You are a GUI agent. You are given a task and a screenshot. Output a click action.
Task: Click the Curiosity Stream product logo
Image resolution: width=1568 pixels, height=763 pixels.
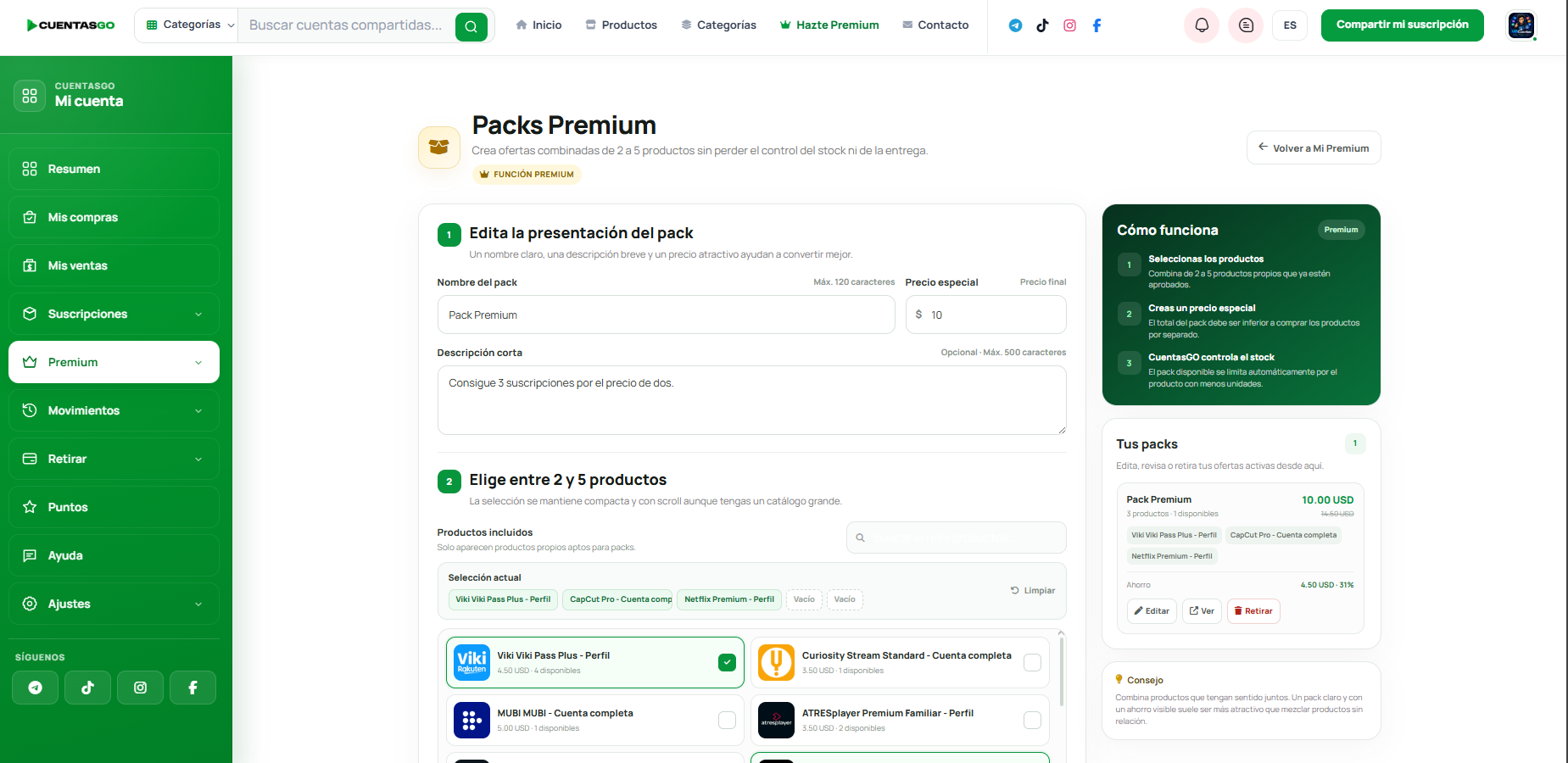point(776,662)
